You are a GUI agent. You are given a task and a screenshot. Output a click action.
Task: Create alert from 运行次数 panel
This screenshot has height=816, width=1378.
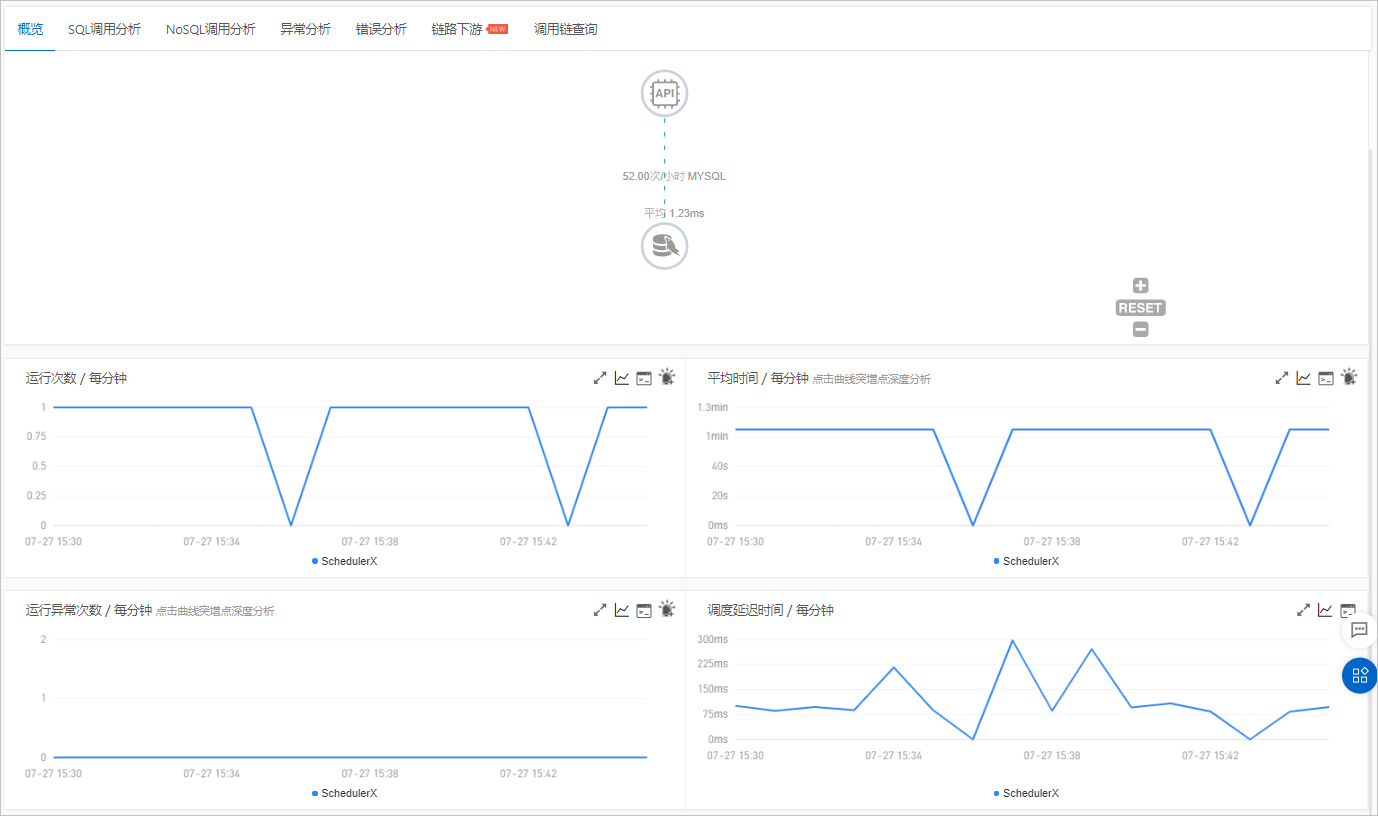667,377
